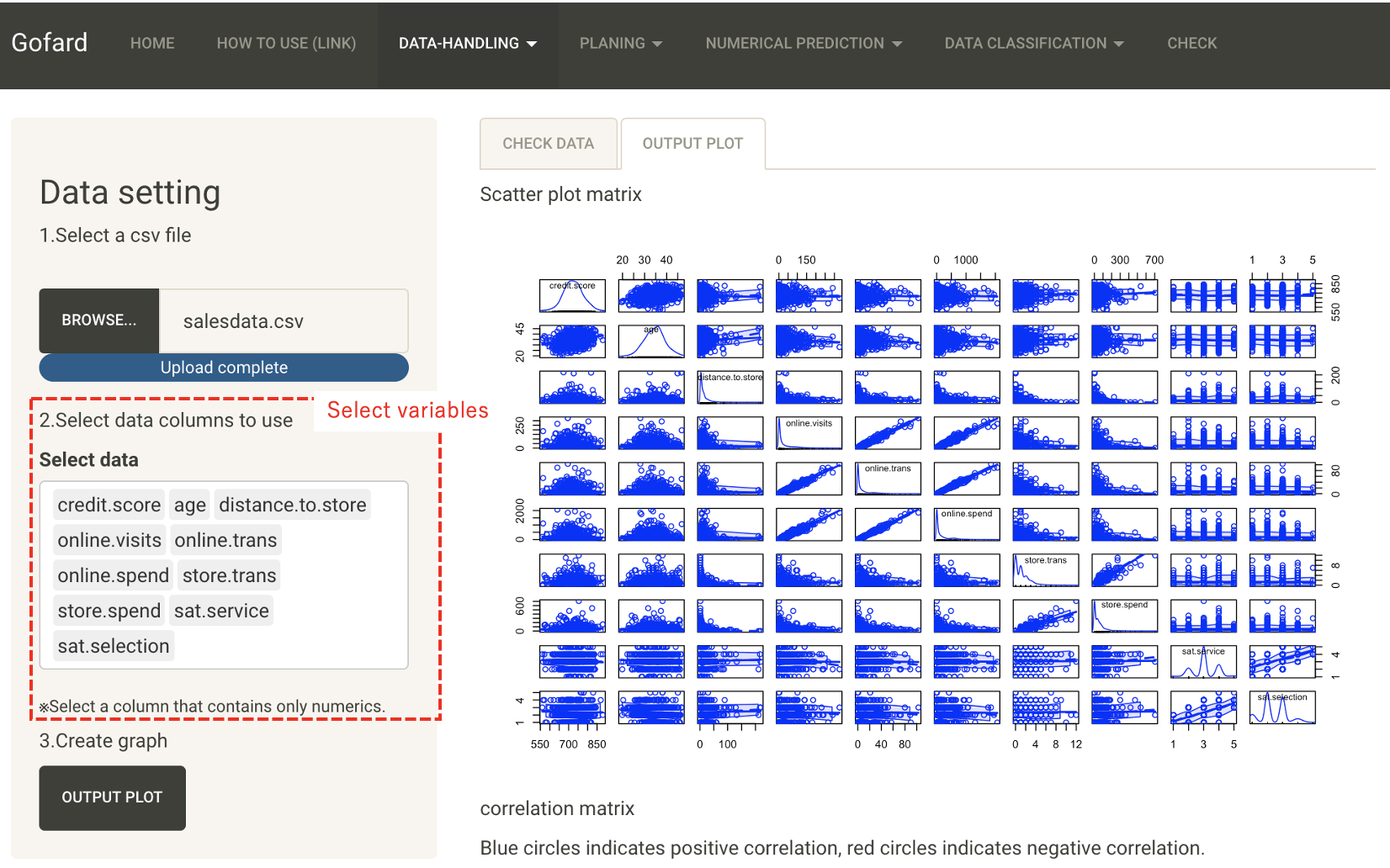Select the store.trans data column
Screen dimensions: 1390x868
228,575
